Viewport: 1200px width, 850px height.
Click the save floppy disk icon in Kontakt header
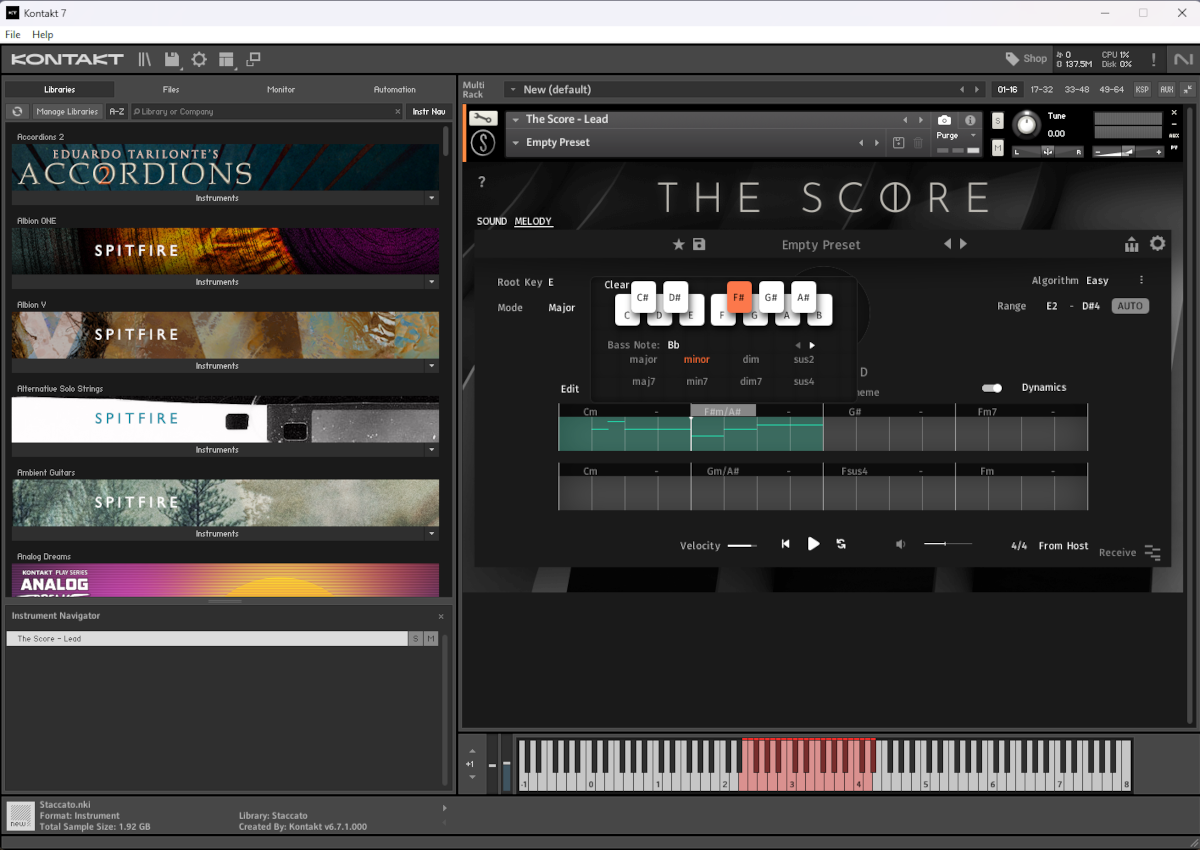(172, 60)
